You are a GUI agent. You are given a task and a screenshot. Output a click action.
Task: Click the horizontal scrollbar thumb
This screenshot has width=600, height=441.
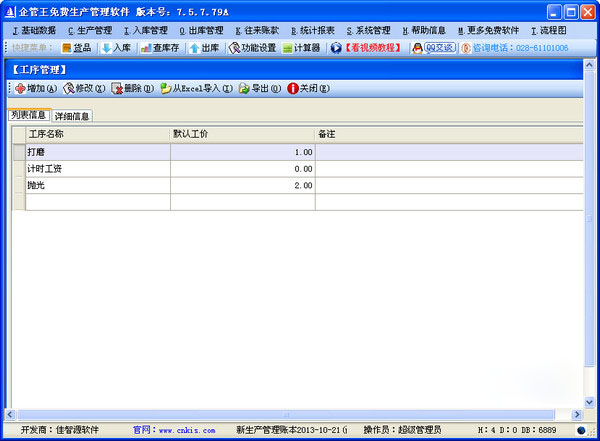pos(286,414)
